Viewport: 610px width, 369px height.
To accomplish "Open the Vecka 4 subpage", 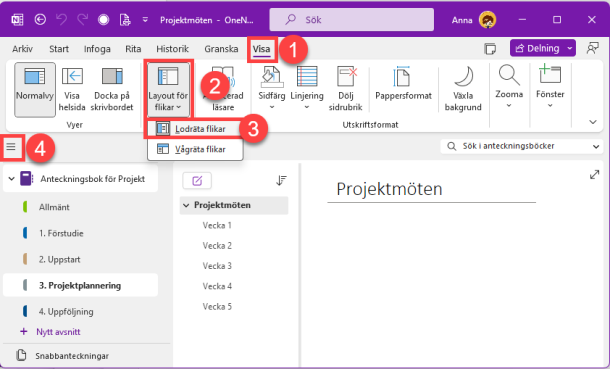I will tap(217, 286).
